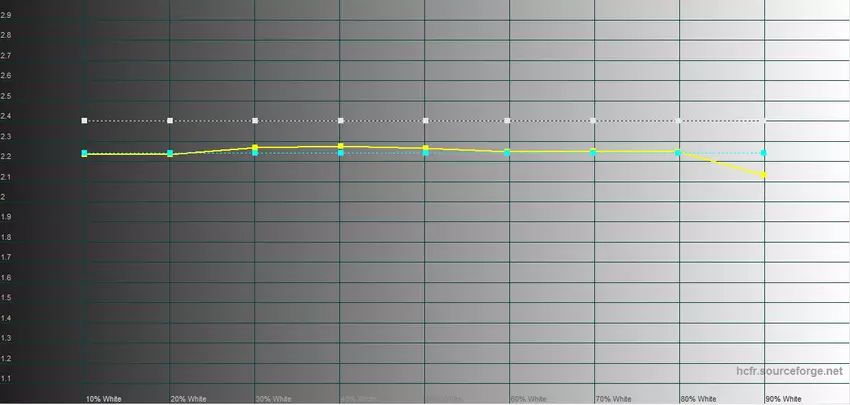Click the white dotted marker at 20% White
The width and height of the screenshot is (850, 405).
point(170,121)
